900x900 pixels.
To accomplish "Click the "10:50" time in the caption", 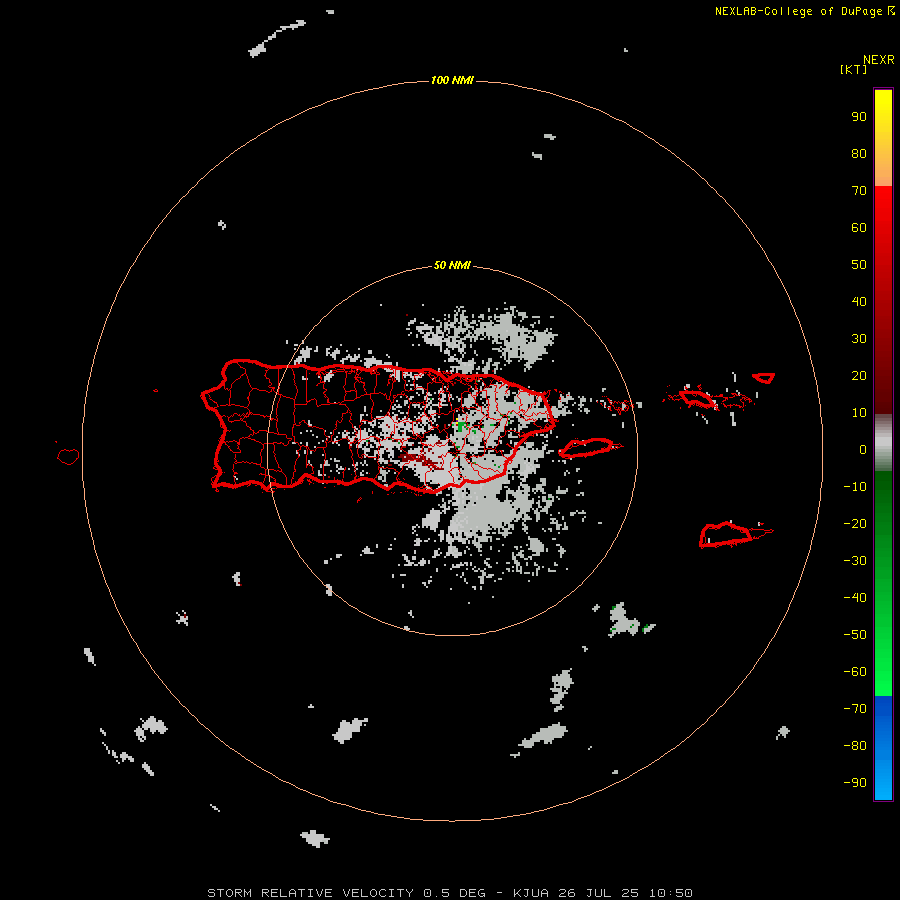I will click(x=670, y=893).
